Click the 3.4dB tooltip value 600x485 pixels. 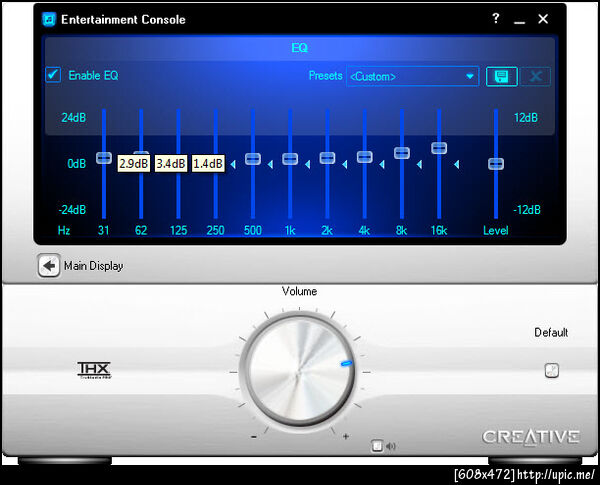pyautogui.click(x=171, y=164)
